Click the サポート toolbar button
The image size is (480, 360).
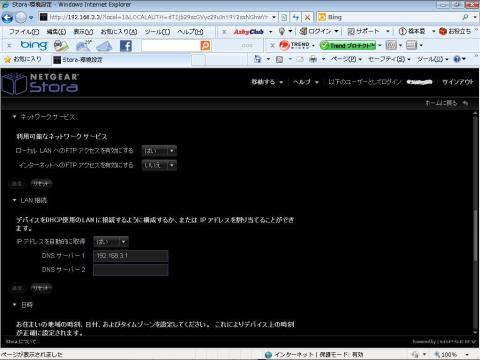click(363, 32)
